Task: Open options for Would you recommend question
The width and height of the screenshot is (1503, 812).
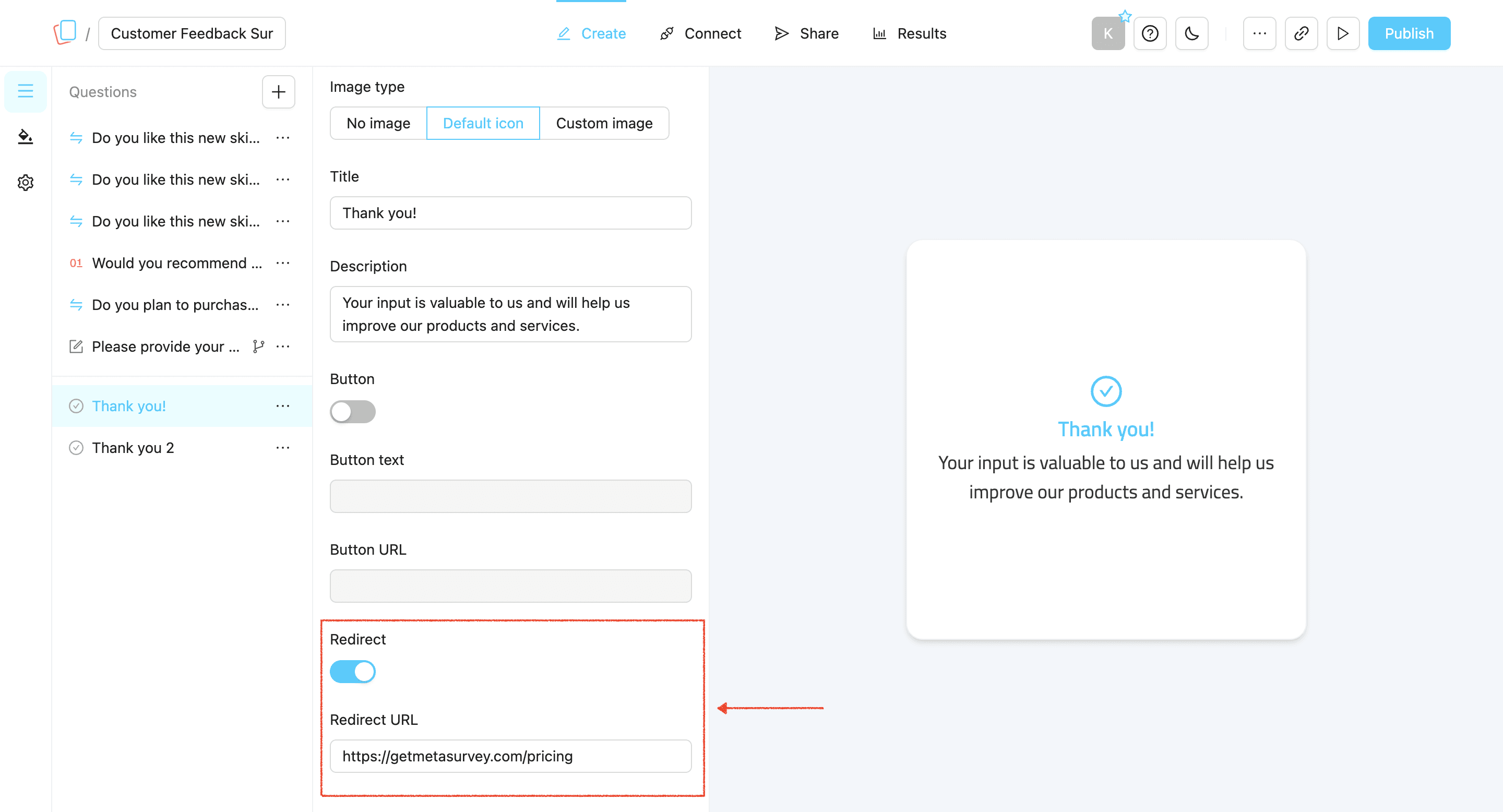Action: tap(282, 262)
